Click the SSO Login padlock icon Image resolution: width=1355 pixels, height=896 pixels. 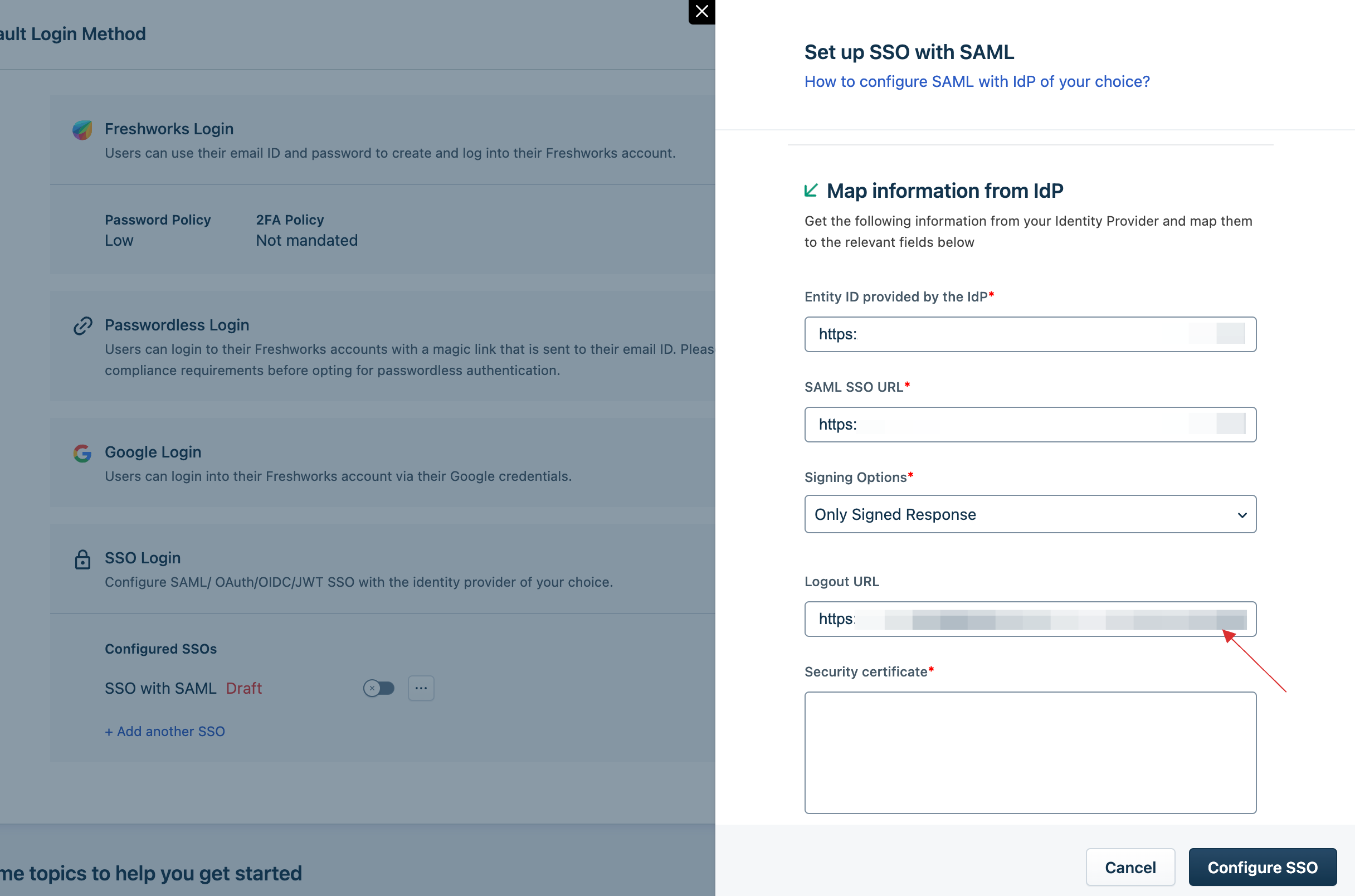coord(82,557)
